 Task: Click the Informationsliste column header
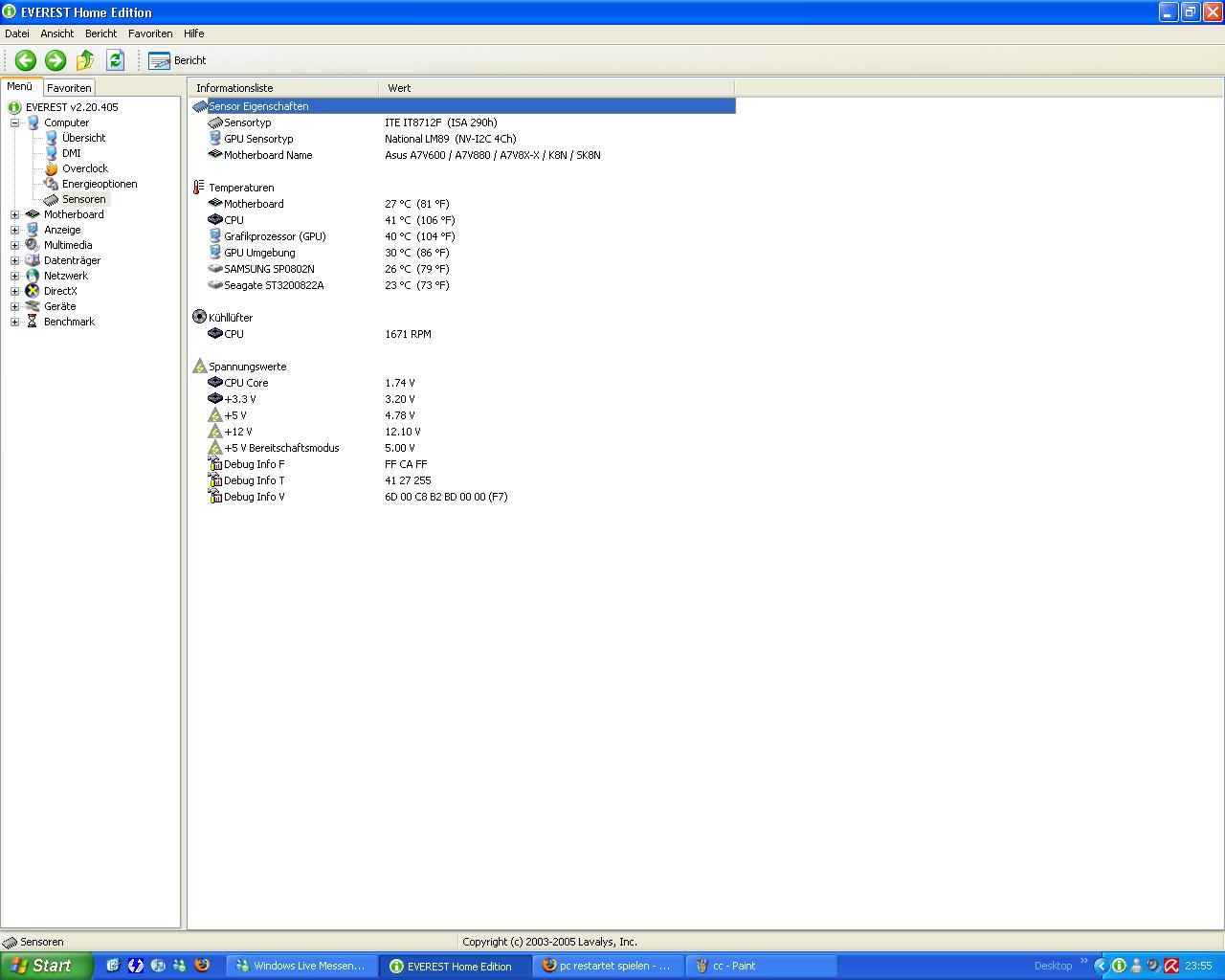click(284, 88)
